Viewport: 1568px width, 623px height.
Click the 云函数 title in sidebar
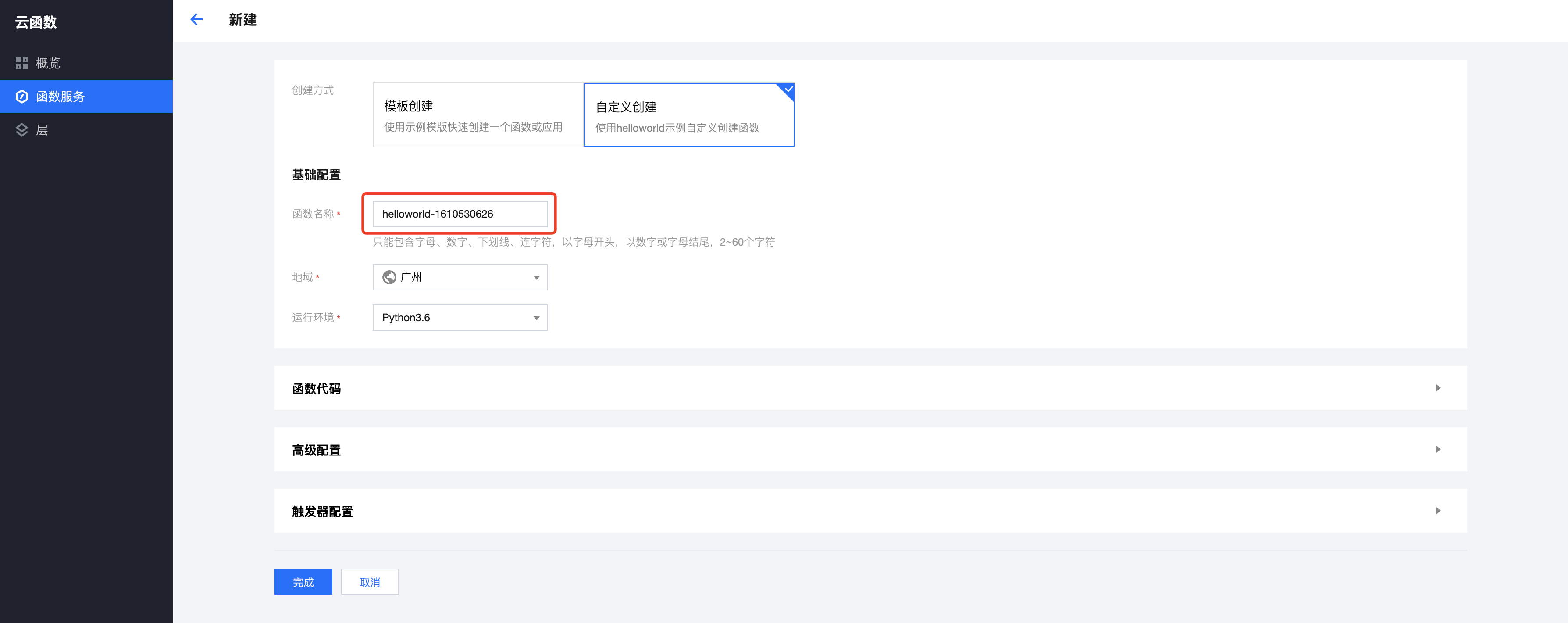[36, 22]
